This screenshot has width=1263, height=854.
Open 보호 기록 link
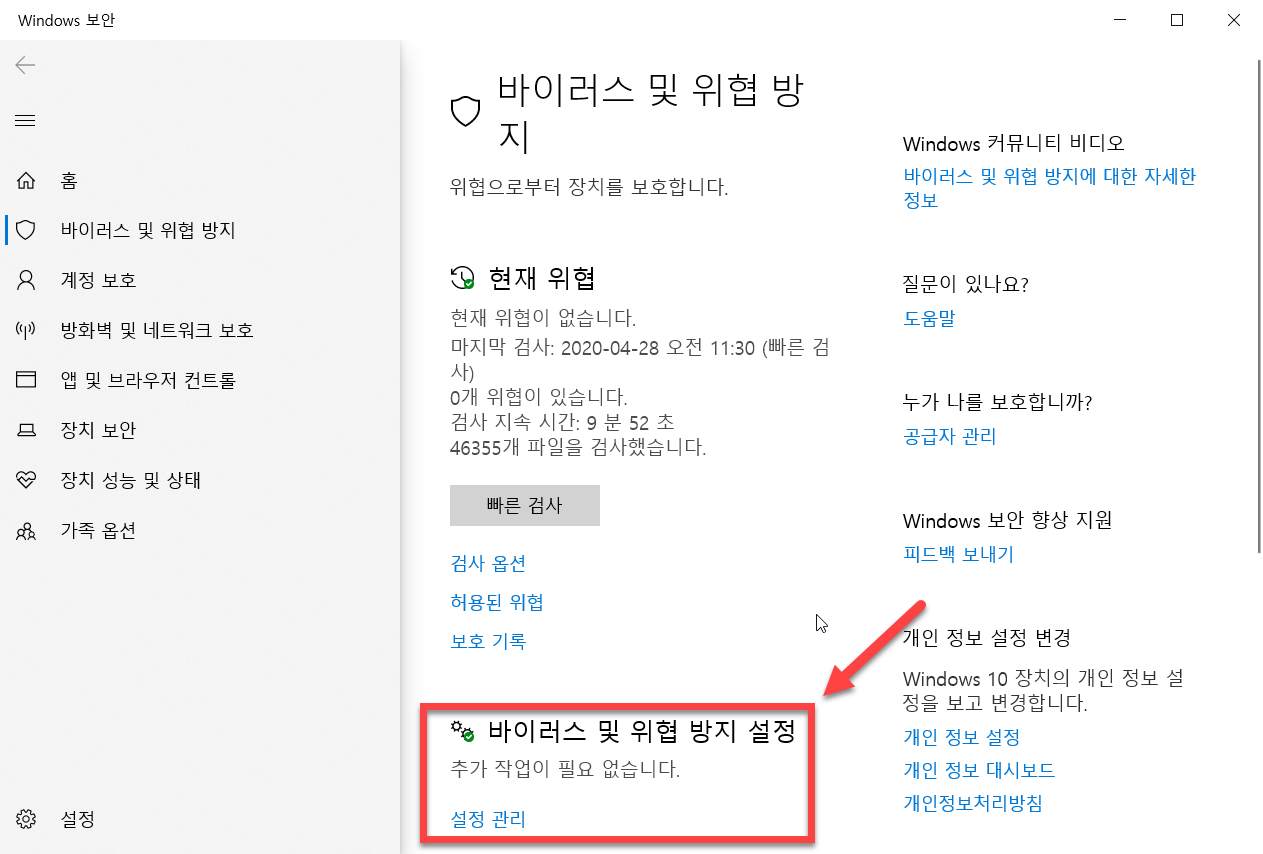pyautogui.click(x=488, y=641)
